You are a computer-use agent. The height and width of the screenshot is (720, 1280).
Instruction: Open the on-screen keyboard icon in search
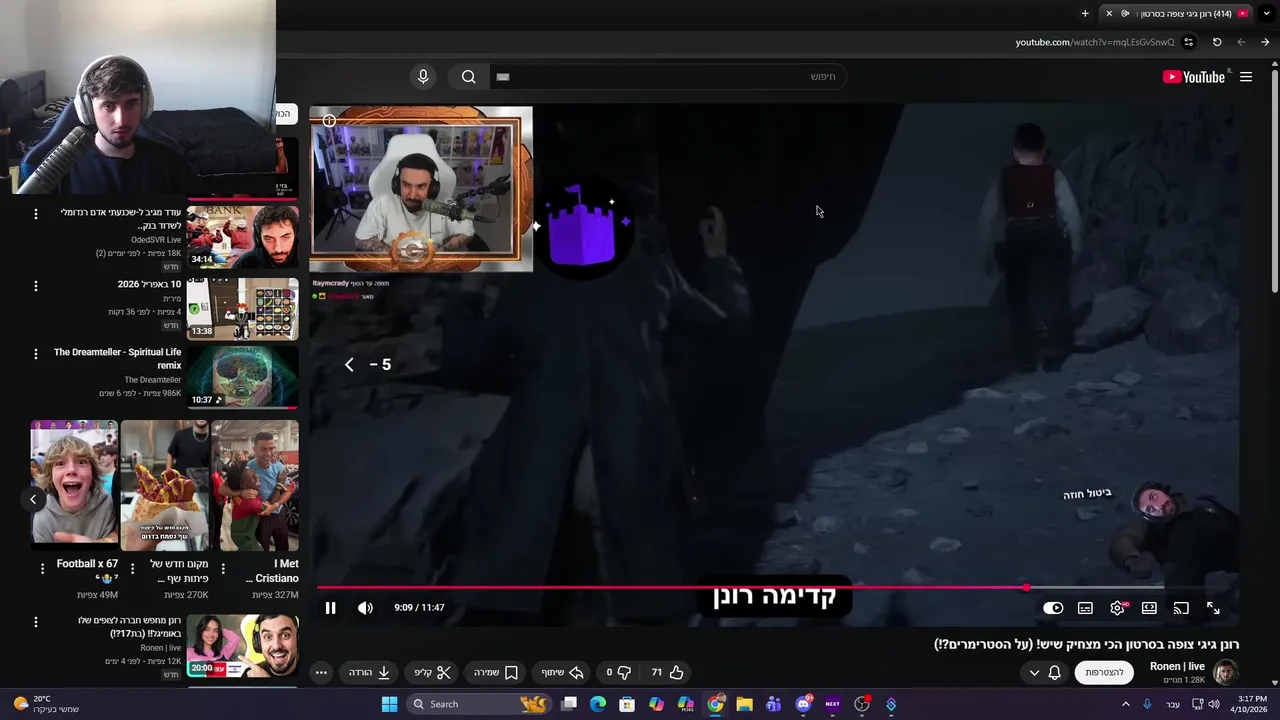click(503, 77)
